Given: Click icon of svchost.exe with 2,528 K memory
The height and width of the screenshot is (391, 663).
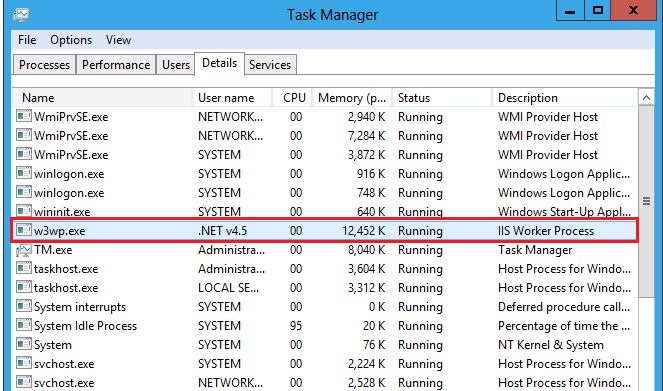Looking at the screenshot, I should (x=24, y=383).
